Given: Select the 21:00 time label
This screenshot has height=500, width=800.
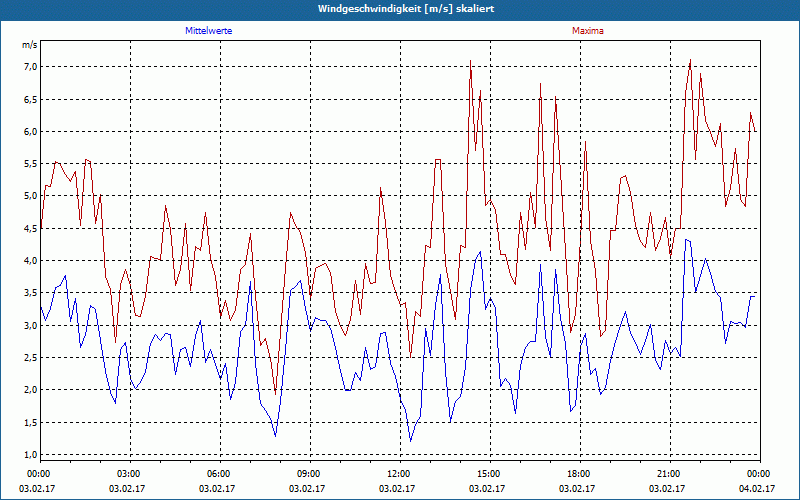Looking at the screenshot, I should click(x=668, y=473).
